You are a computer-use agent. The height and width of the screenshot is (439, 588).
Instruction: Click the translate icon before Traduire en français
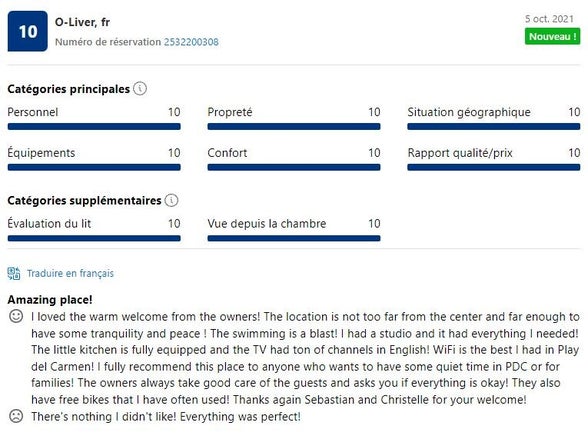pos(14,273)
